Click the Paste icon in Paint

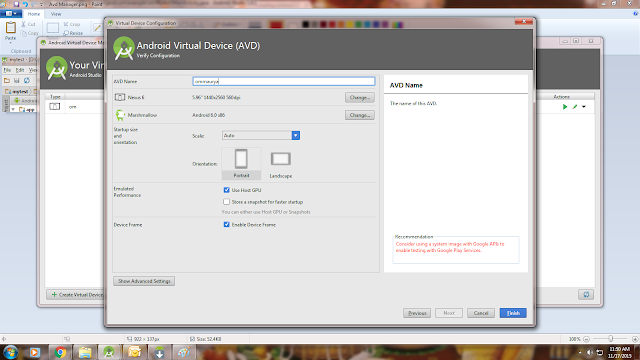(11, 28)
